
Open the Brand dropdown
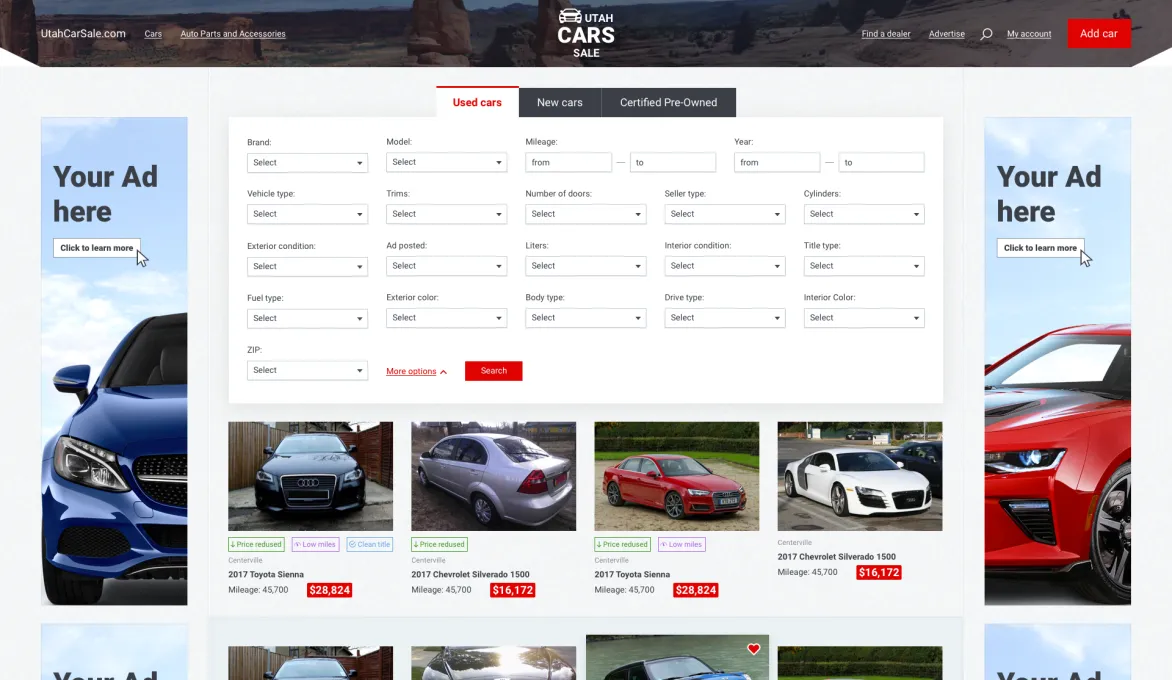click(307, 163)
